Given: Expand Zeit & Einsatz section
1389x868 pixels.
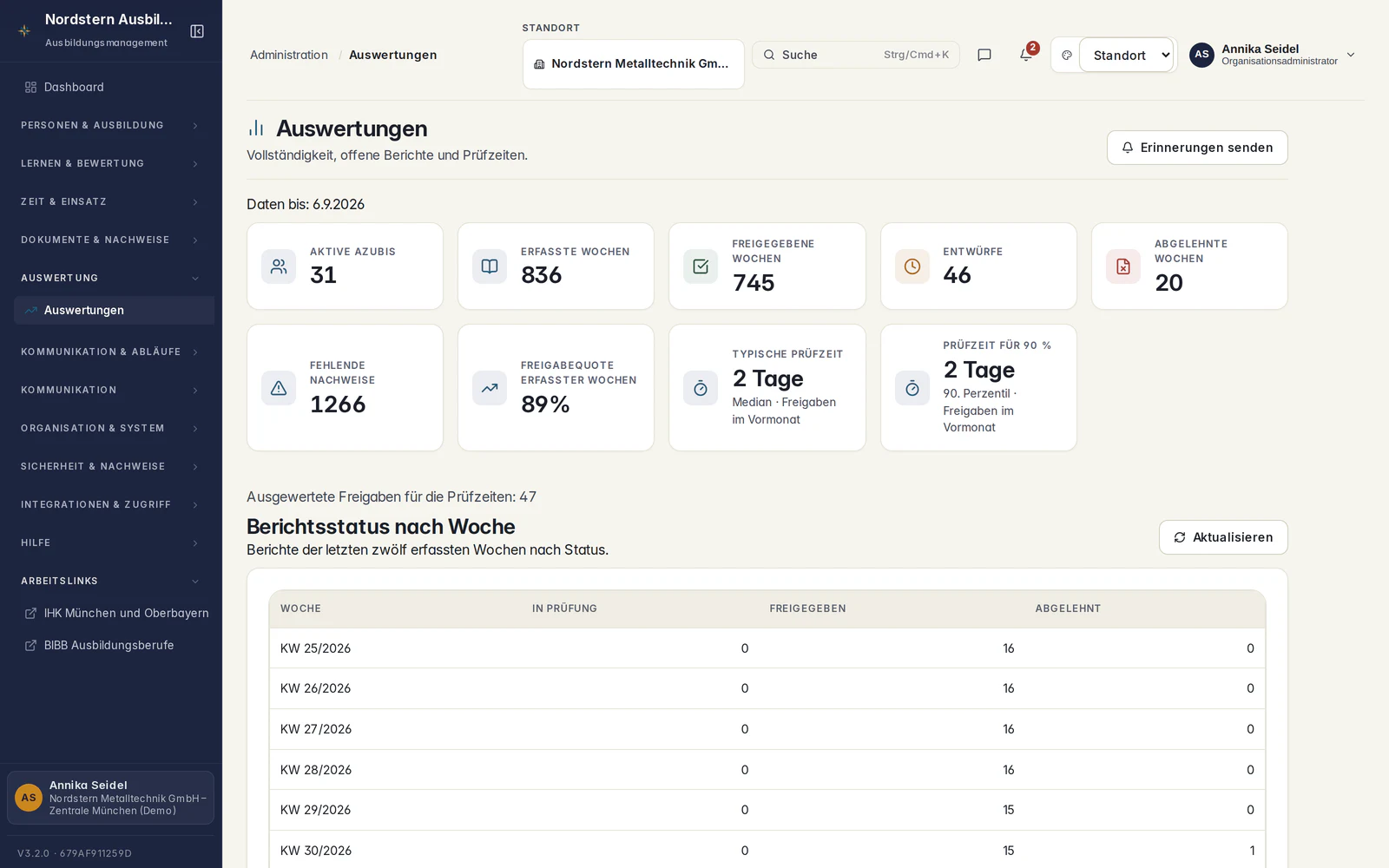Looking at the screenshot, I should tap(111, 201).
